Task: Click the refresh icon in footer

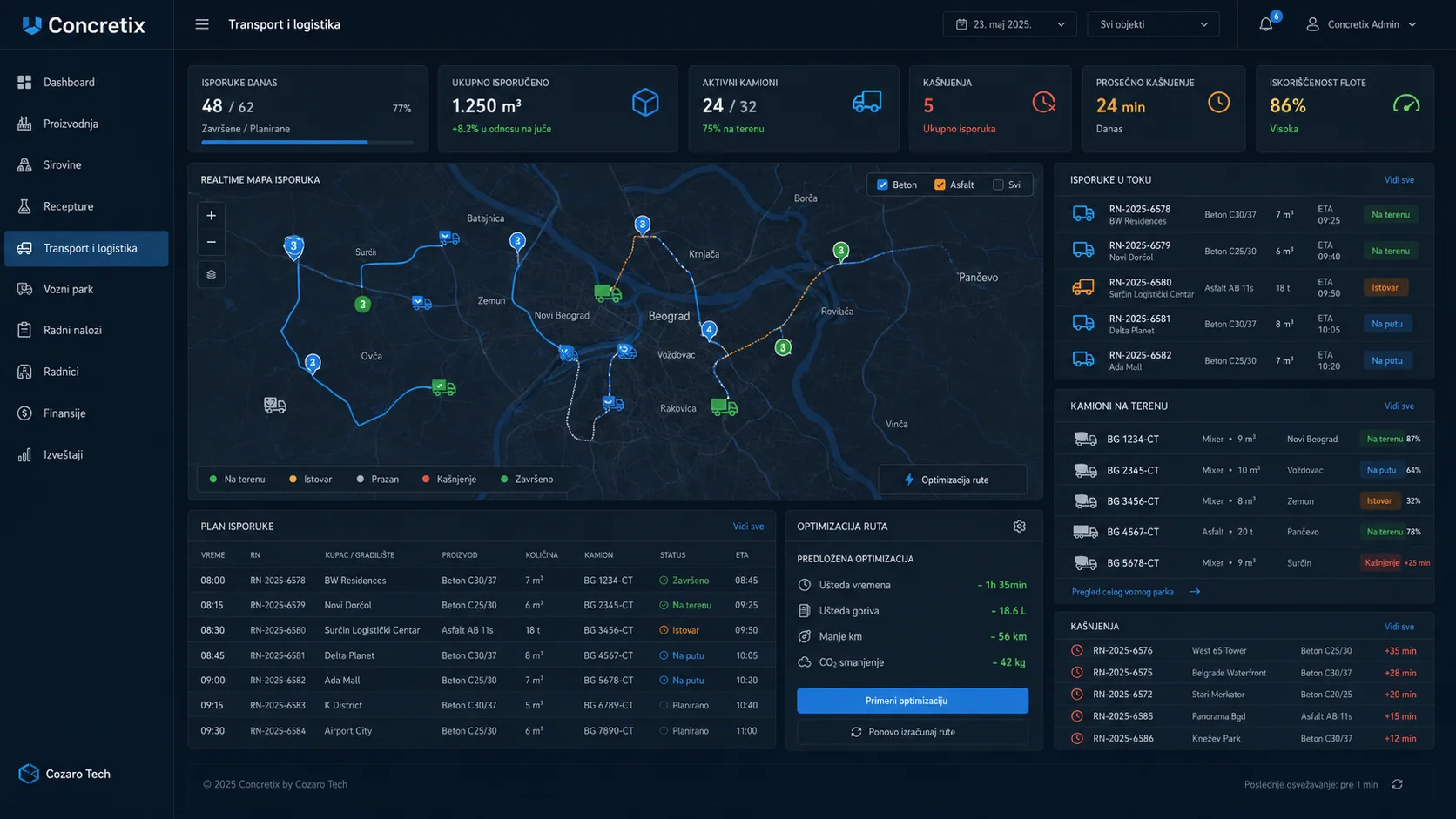Action: point(1397,784)
